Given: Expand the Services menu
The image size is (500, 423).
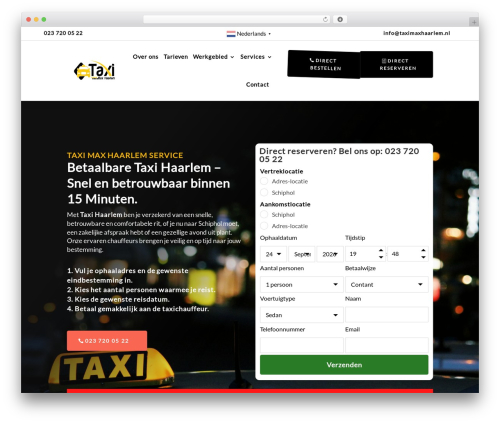Looking at the screenshot, I should click(256, 57).
